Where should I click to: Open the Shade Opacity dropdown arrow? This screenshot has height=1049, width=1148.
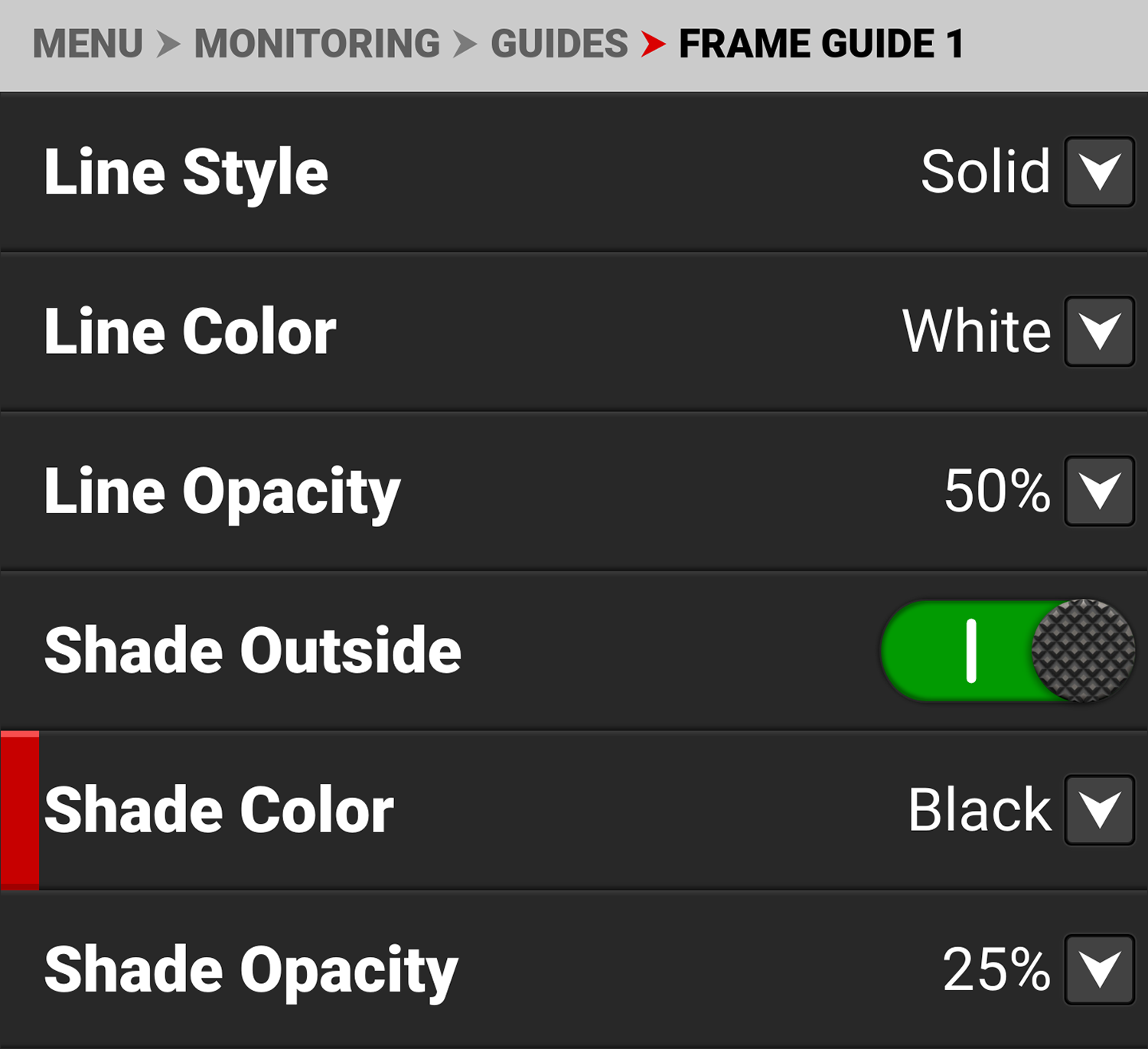(1099, 969)
